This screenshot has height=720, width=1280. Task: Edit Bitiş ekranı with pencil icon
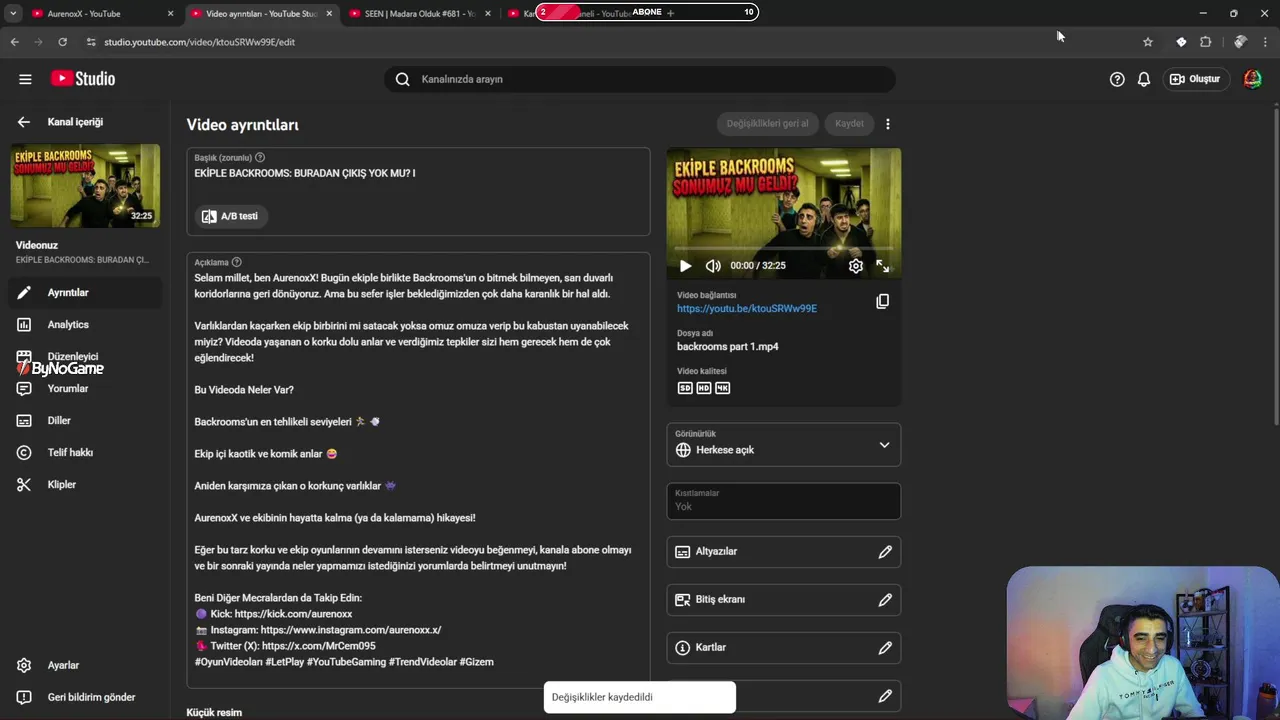coord(885,600)
